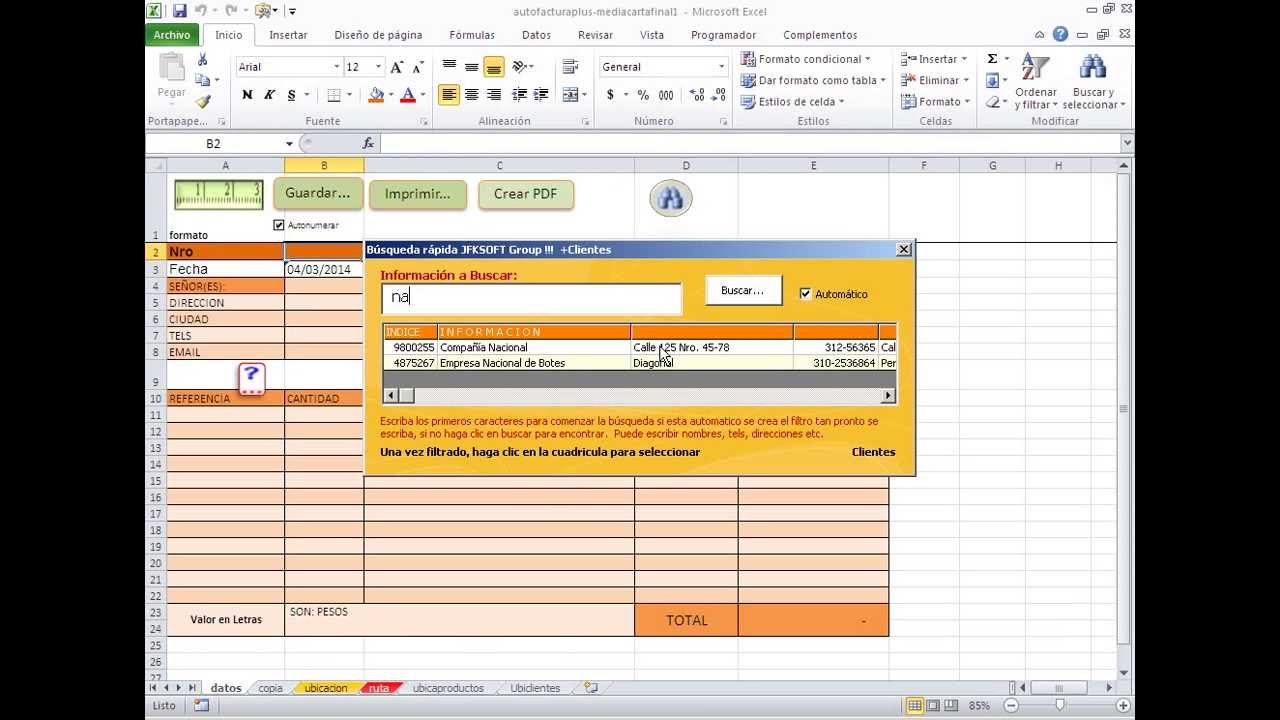Click the Información a Buscar text field
The image size is (1280, 720).
(x=531, y=297)
